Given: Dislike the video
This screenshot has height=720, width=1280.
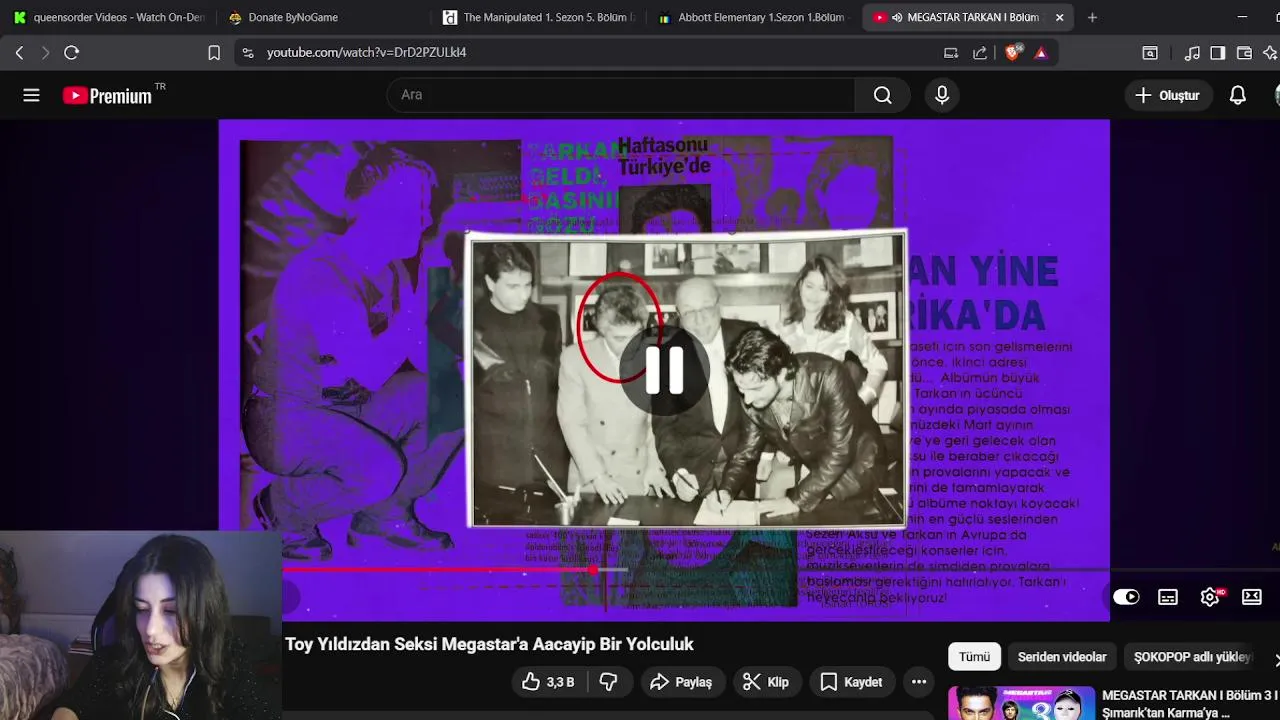Looking at the screenshot, I should pos(608,682).
